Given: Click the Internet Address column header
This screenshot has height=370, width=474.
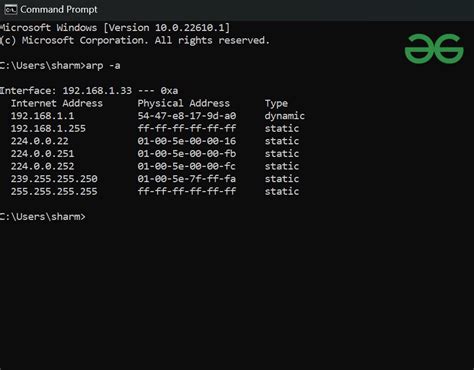Looking at the screenshot, I should (x=57, y=103).
